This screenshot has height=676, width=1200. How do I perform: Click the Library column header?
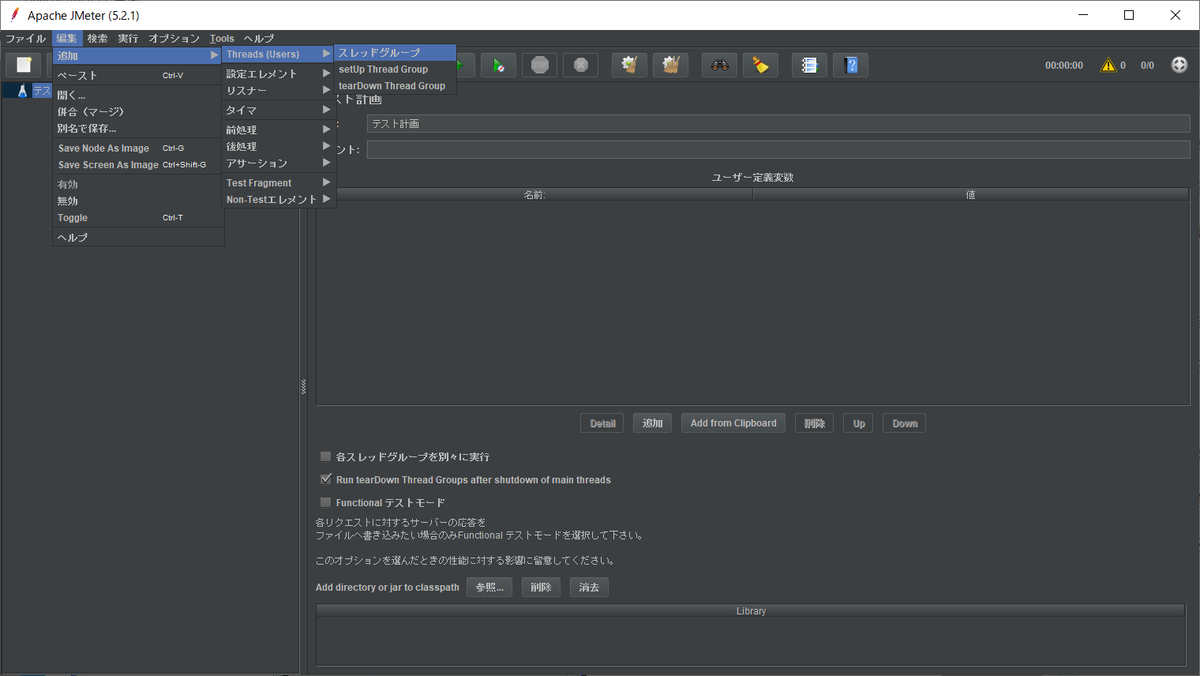pyautogui.click(x=752, y=610)
